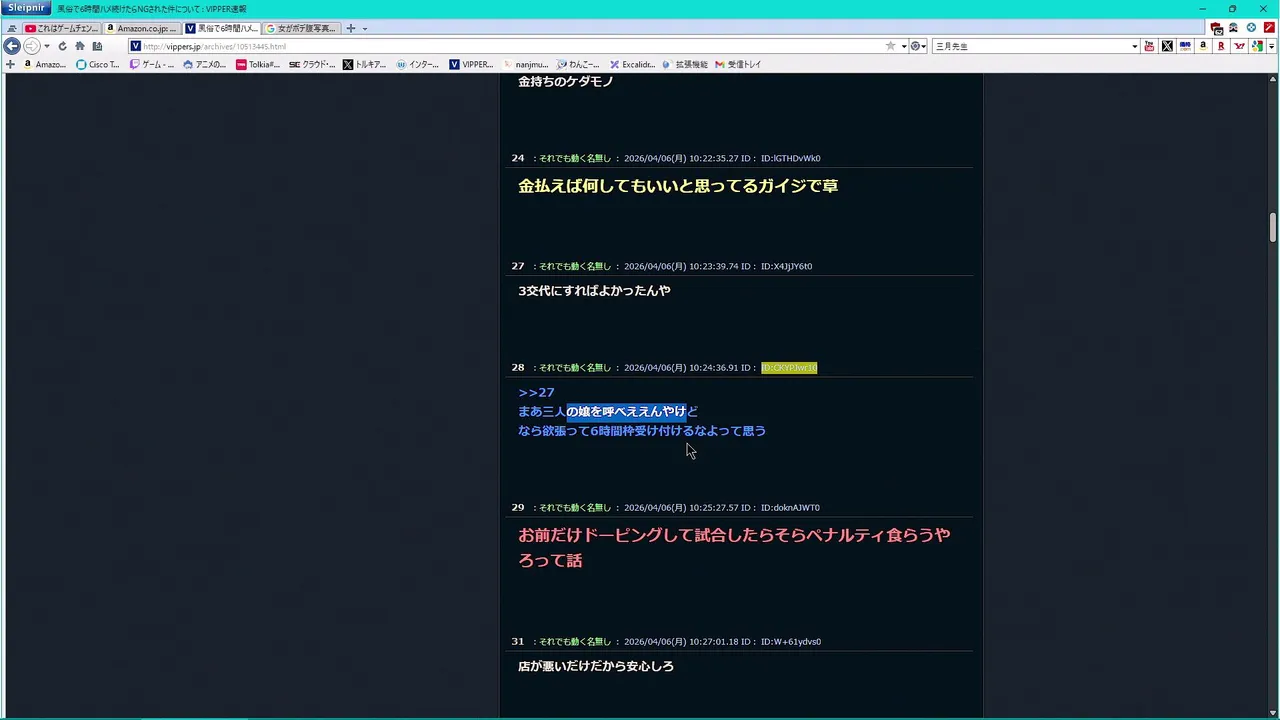
Task: Search using the Yahoo search button
Action: pos(1240,46)
